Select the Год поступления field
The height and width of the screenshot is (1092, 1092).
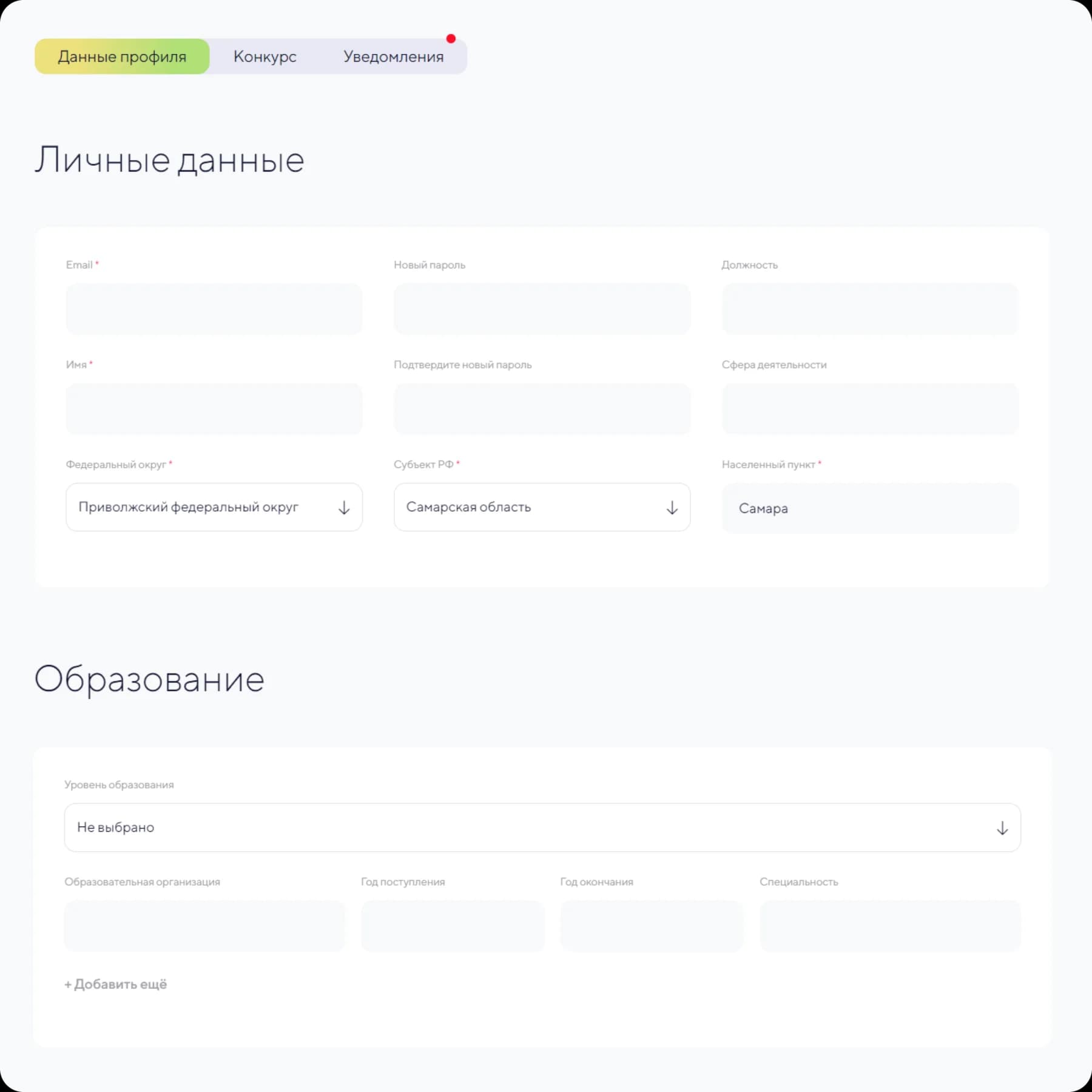(453, 926)
